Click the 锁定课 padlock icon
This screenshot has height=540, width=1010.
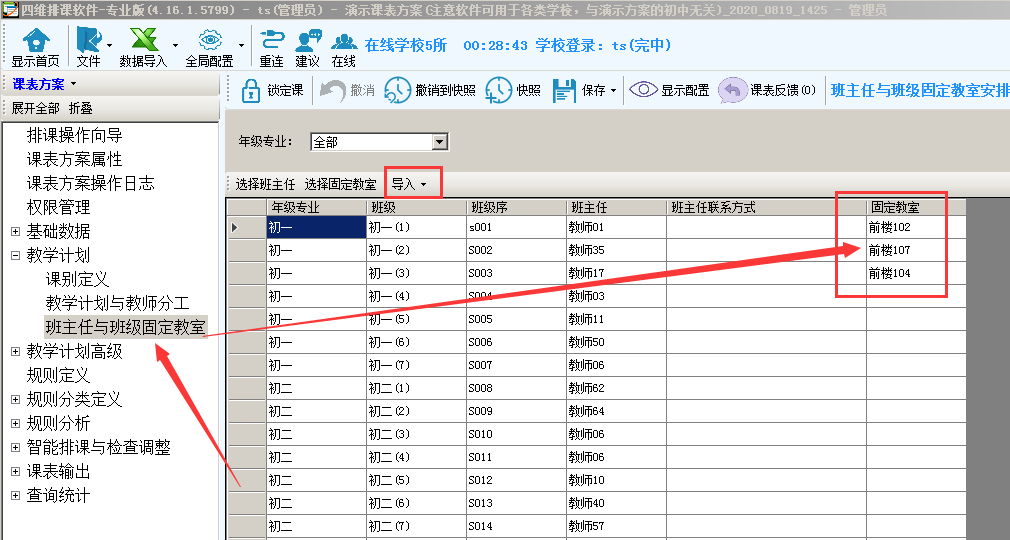[251, 90]
